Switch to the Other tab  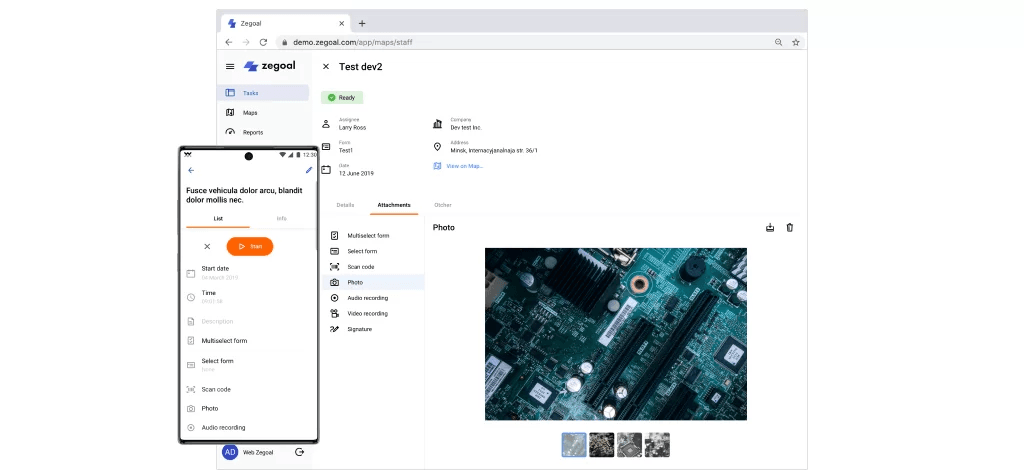pyautogui.click(x=443, y=205)
